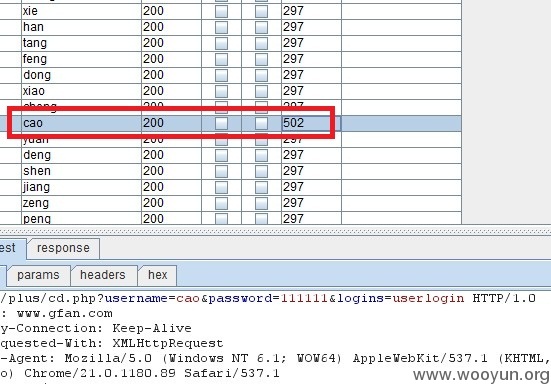Screen dimensions: 551x384
Task: Tick the left checkbox in the xie row
Action: click(221, 11)
